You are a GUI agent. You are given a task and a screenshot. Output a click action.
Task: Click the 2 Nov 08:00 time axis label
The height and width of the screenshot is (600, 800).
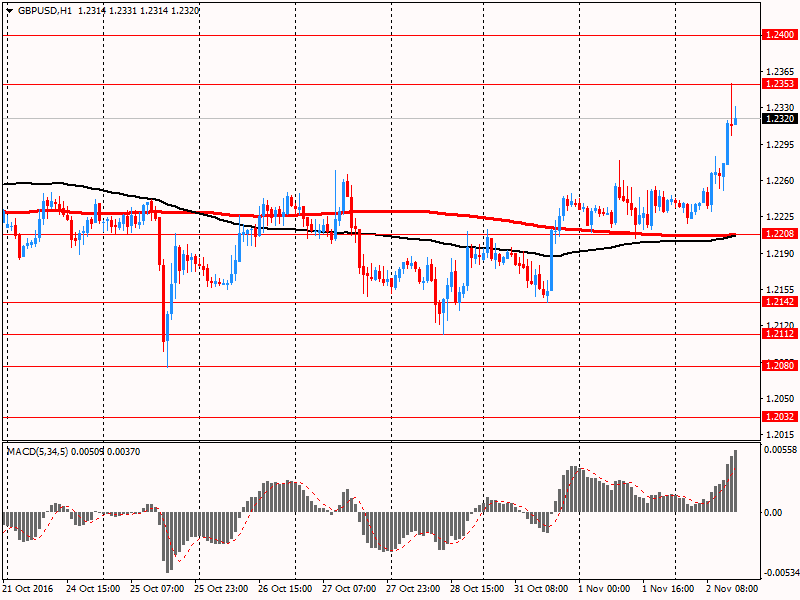732,589
